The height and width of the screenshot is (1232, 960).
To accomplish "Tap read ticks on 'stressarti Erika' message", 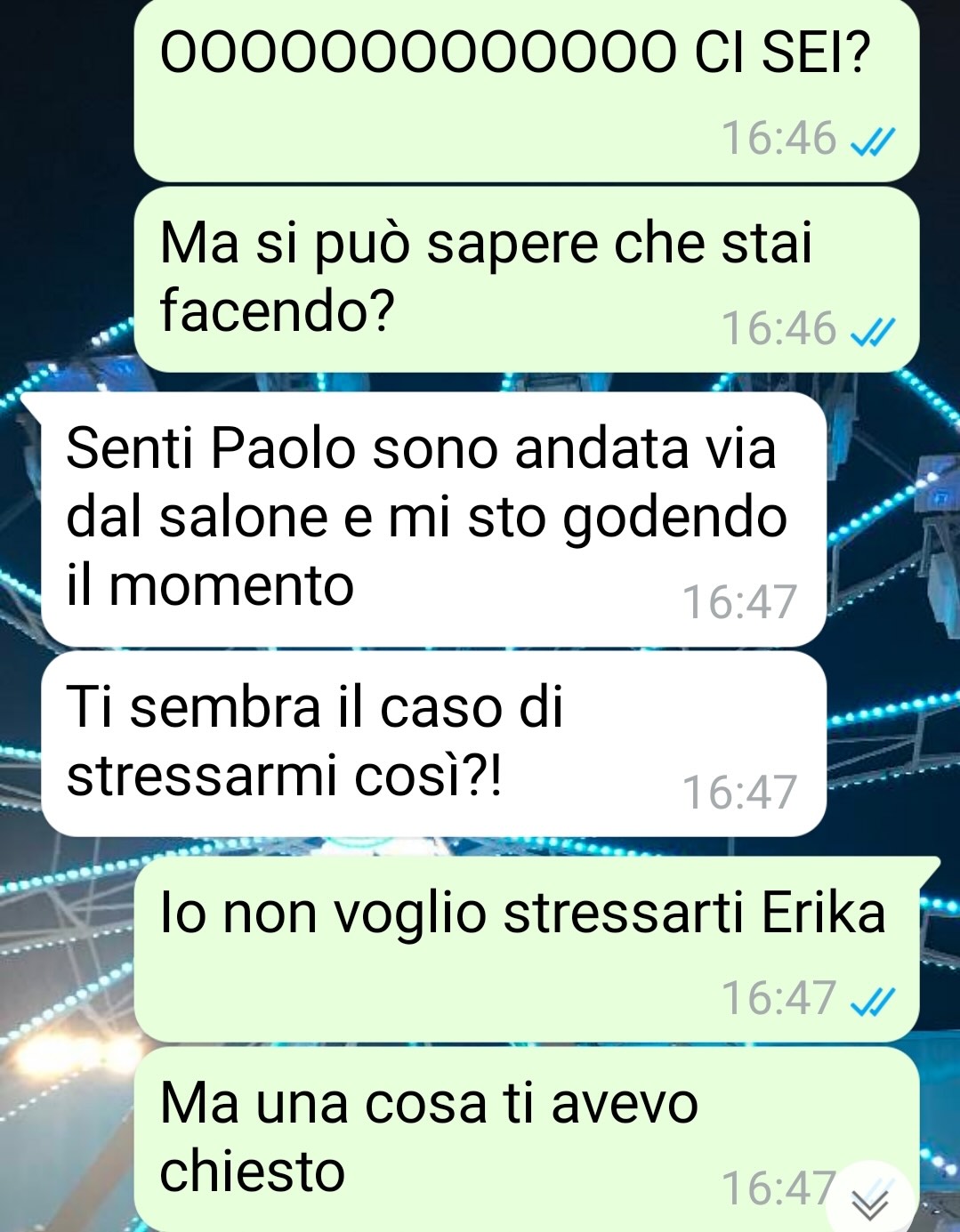I will click(x=873, y=1001).
